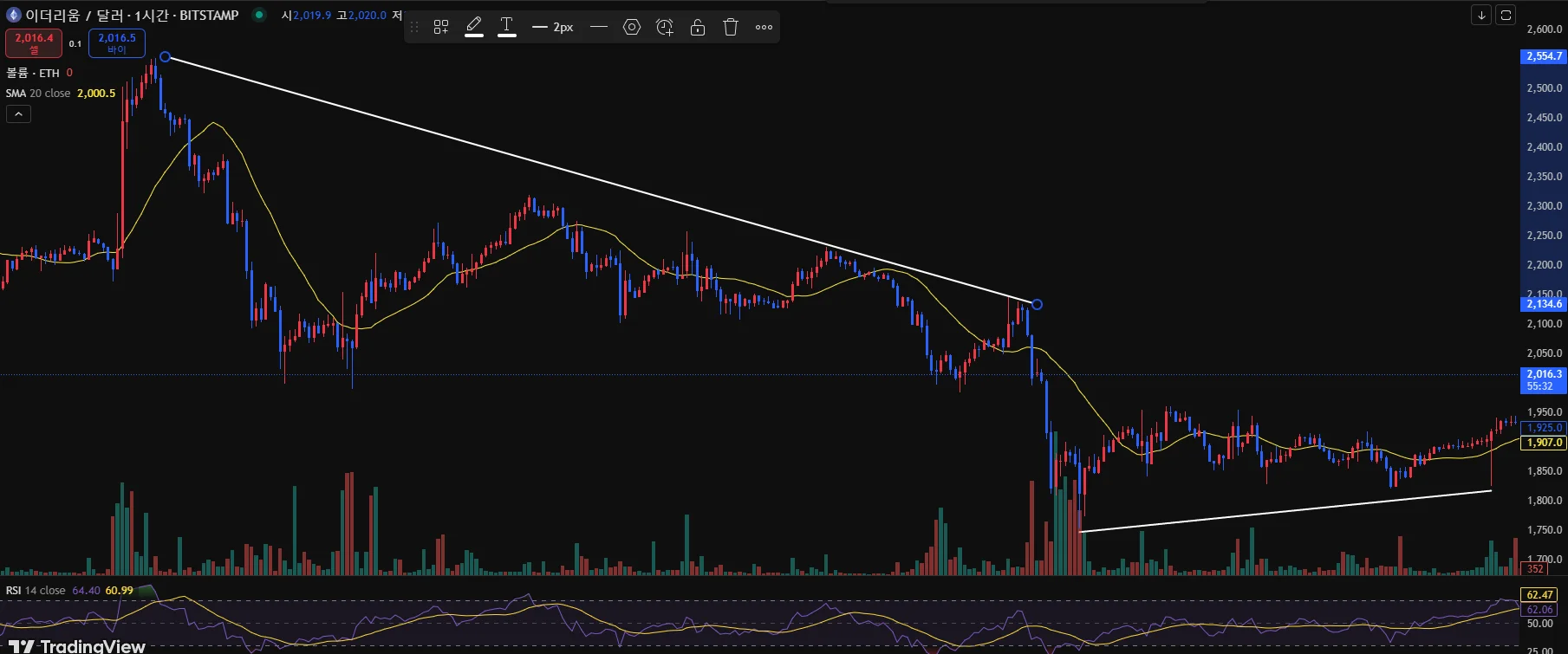Viewport: 1568px width, 654px height.
Task: Click yellow SMA value label 1,907.0
Action: point(1545,443)
